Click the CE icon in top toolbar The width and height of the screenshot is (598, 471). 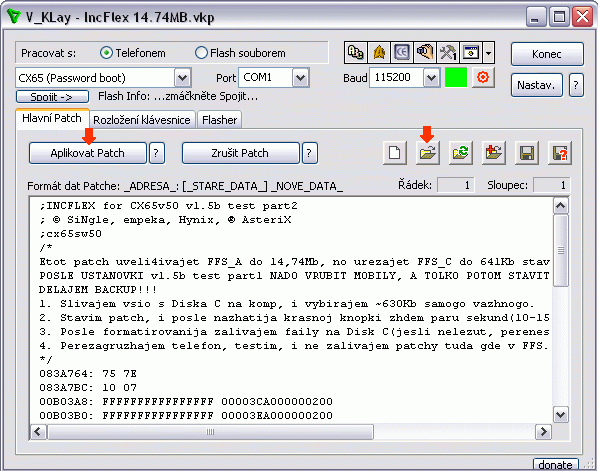(402, 52)
